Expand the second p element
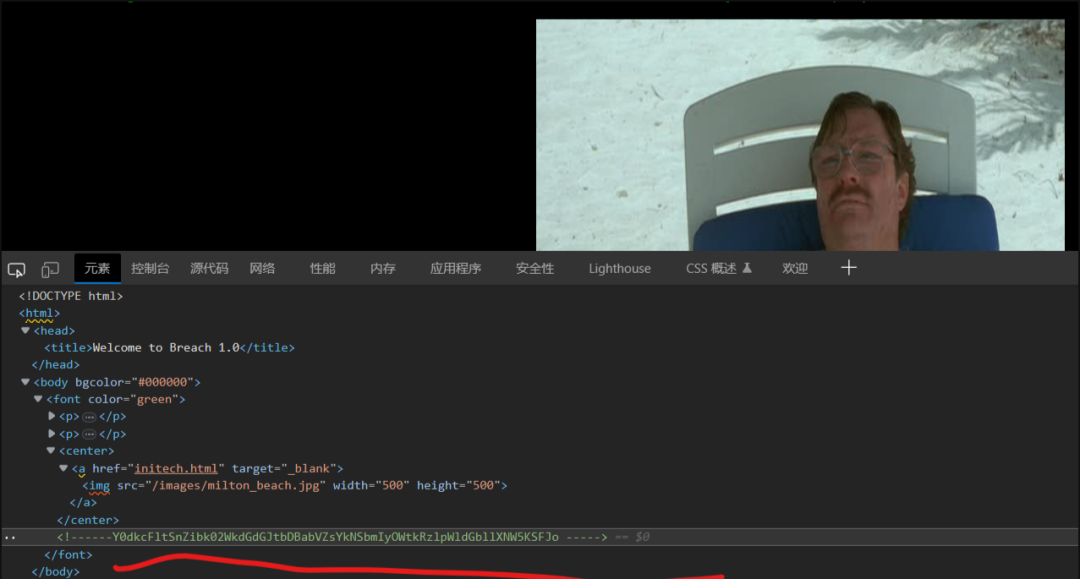This screenshot has height=579, width=1080. point(52,434)
